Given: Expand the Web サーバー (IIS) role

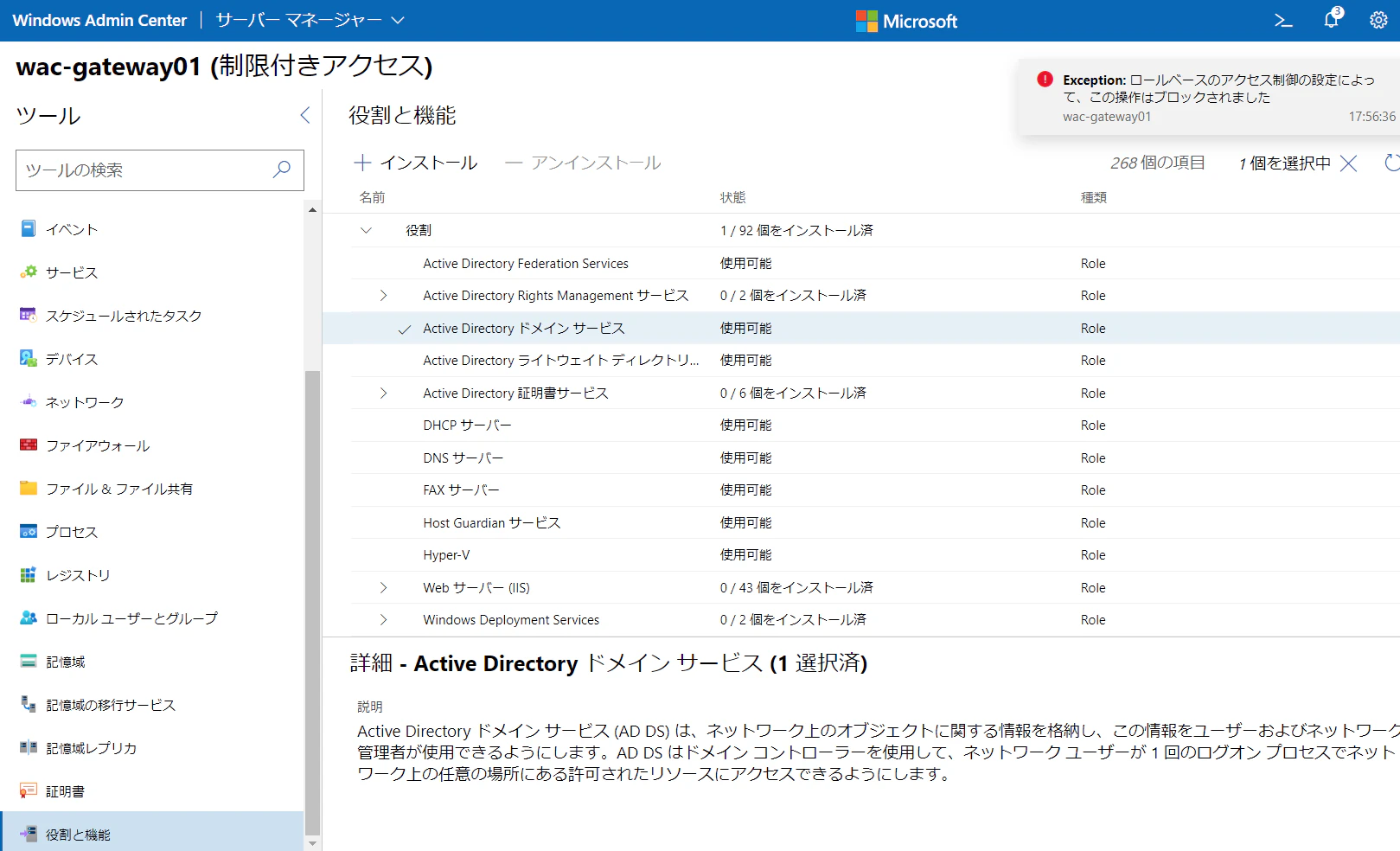Looking at the screenshot, I should coord(384,588).
